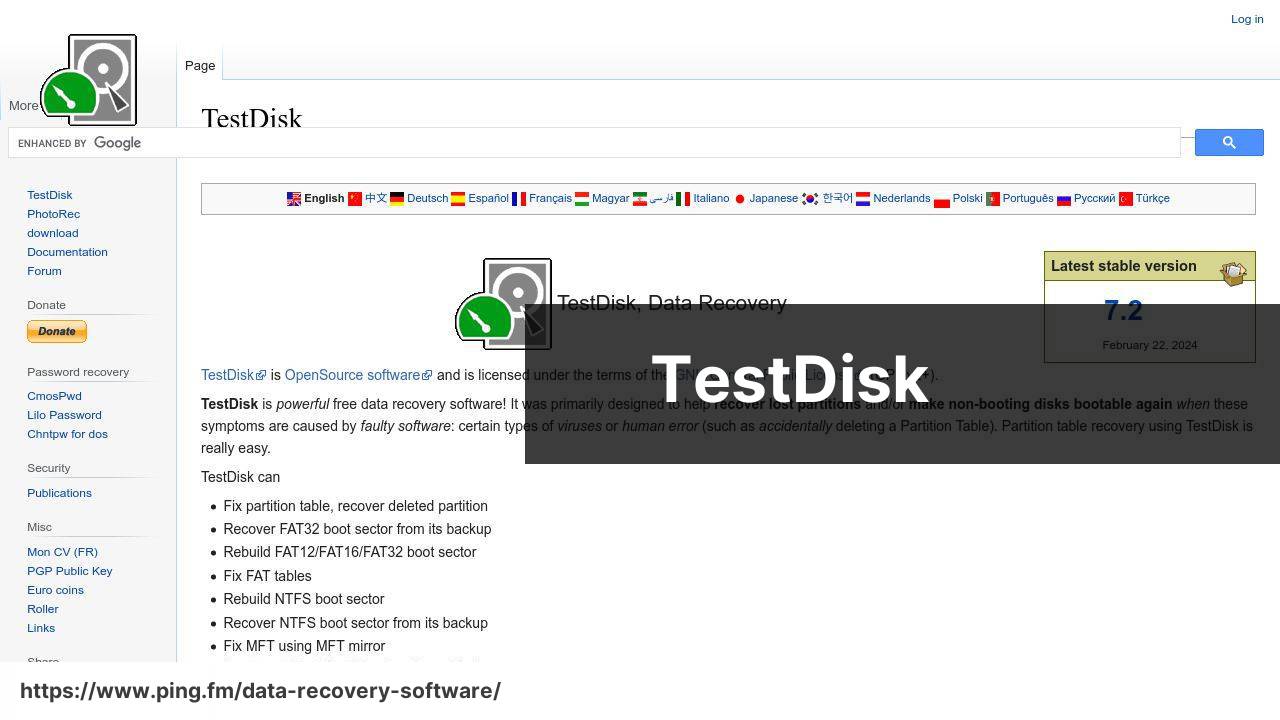Select the Russian flag icon
Viewport: 1280px width, 720px height.
(1064, 199)
